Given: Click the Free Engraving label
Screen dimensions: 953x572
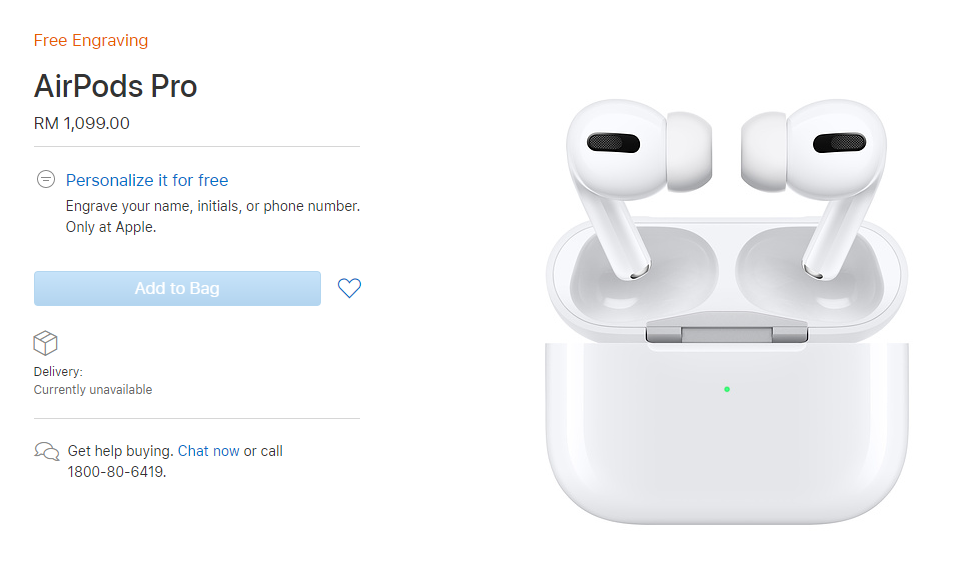Looking at the screenshot, I should (91, 41).
